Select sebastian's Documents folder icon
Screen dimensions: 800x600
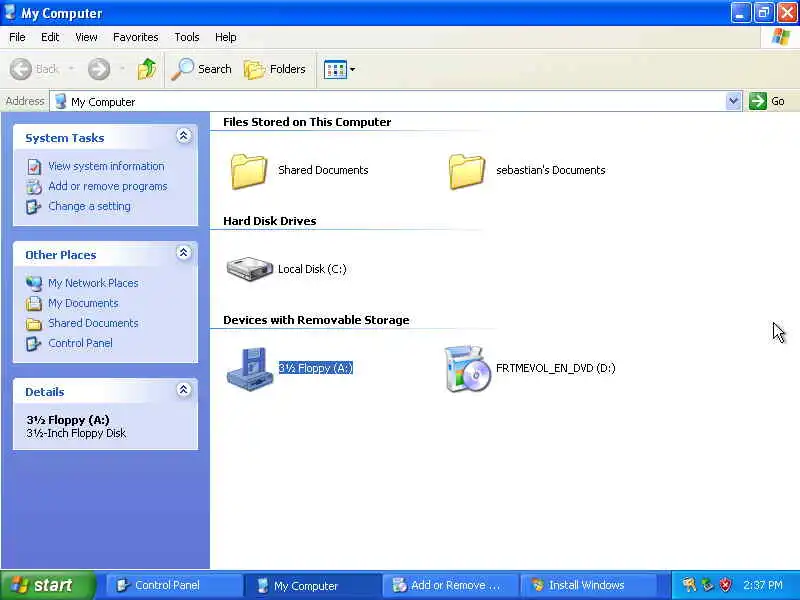(466, 171)
